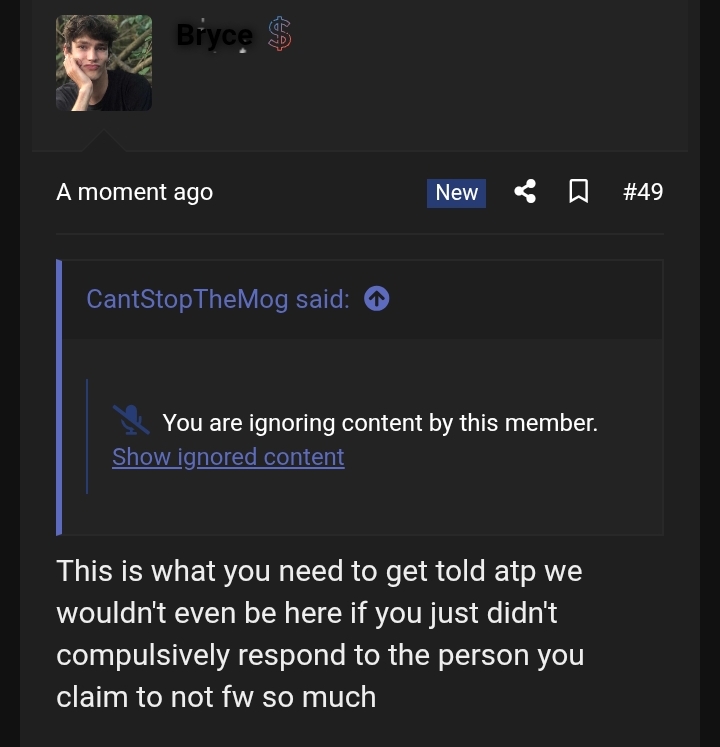Toggle the bookmark icon for this post
This screenshot has height=747, width=720.
[x=578, y=191]
